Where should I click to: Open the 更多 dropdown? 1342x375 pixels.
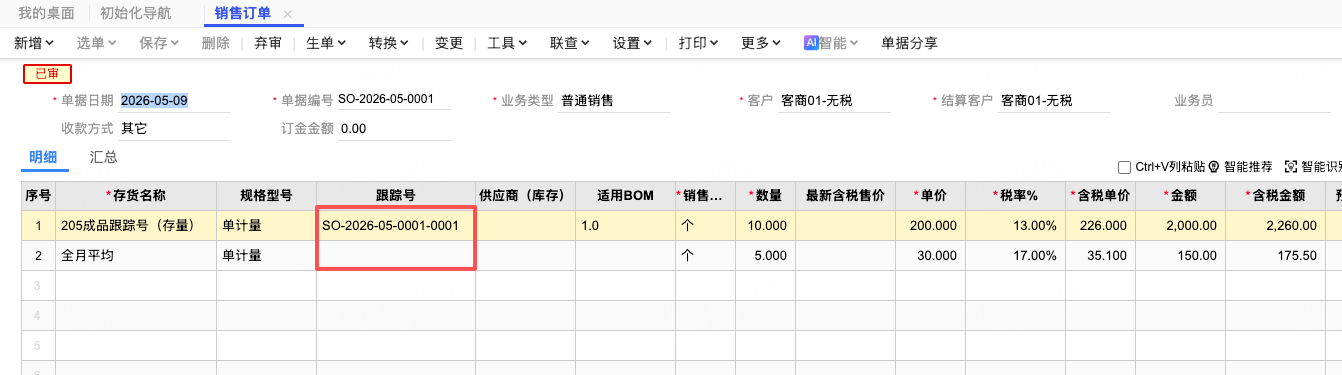pos(761,43)
